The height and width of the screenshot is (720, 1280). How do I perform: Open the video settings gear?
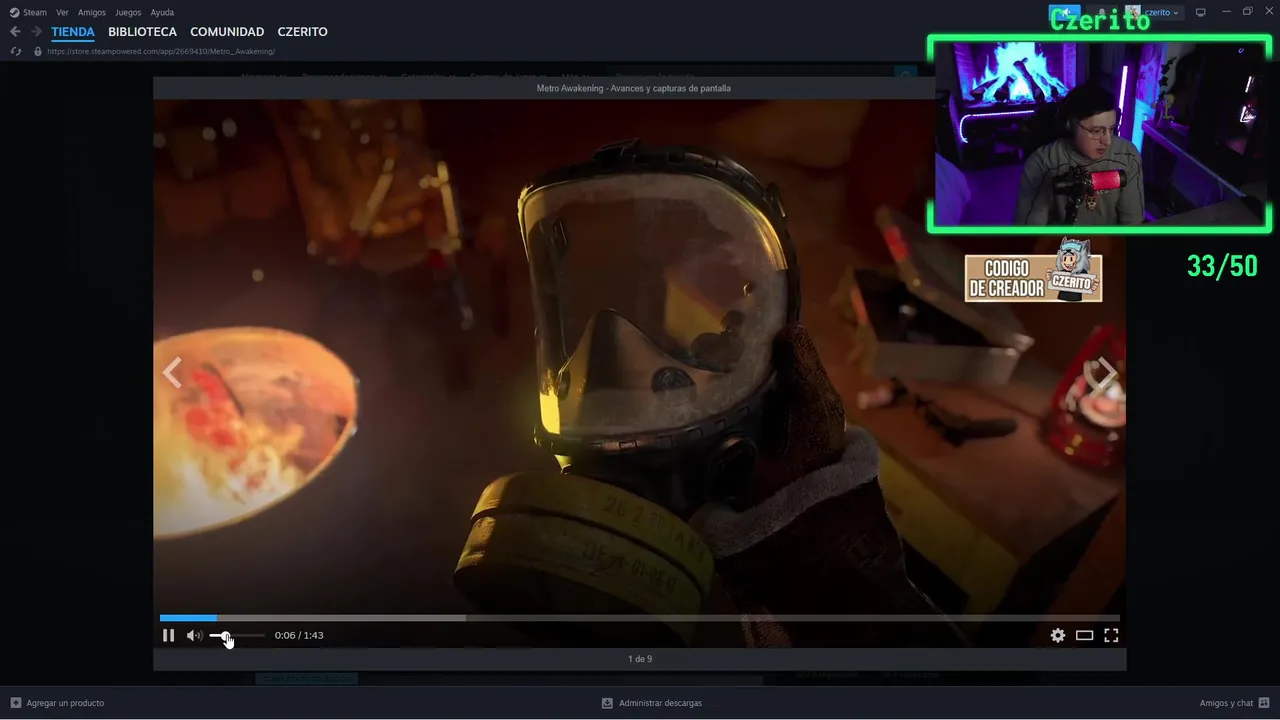click(x=1058, y=635)
